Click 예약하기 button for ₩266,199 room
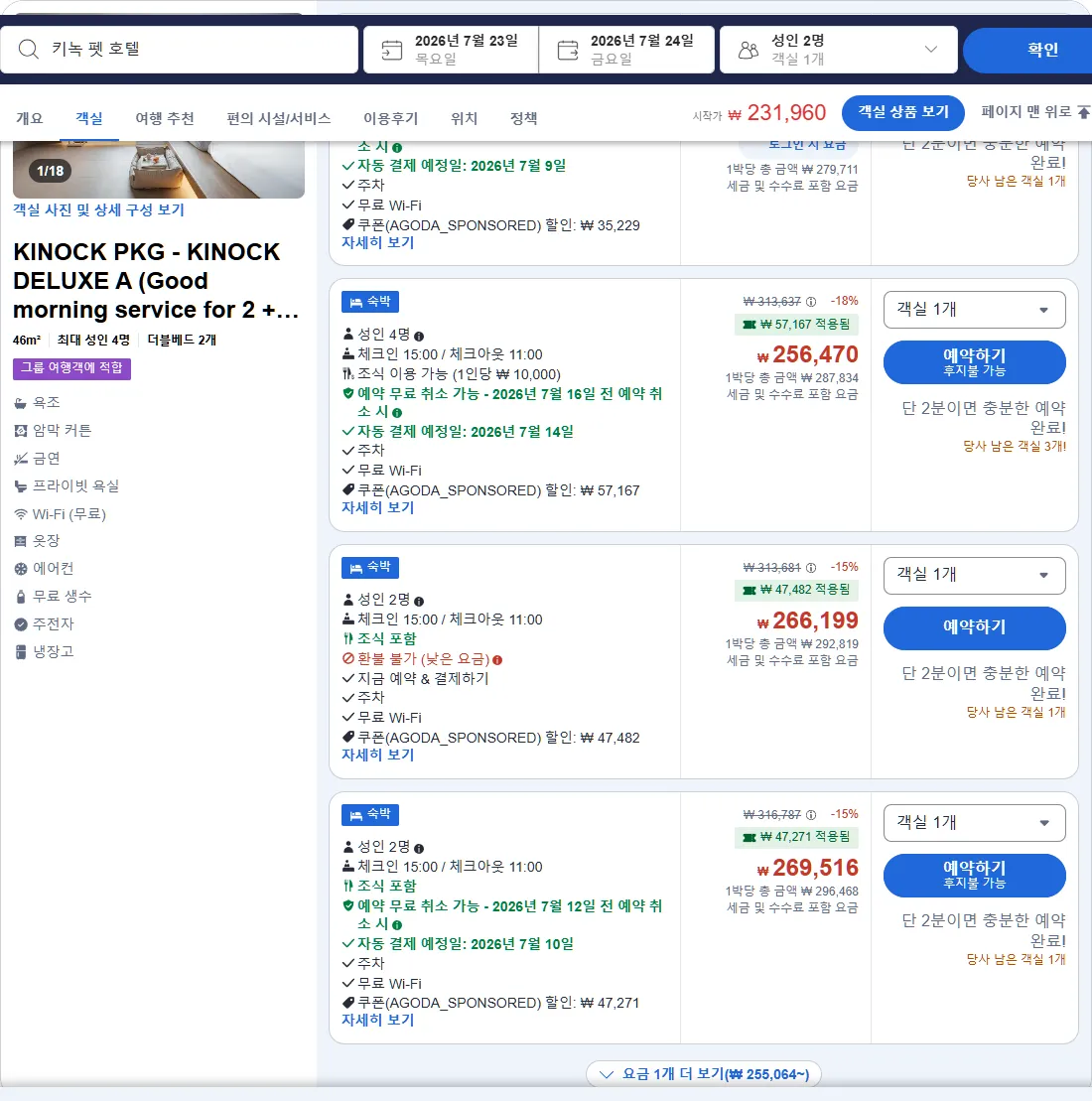 [974, 627]
